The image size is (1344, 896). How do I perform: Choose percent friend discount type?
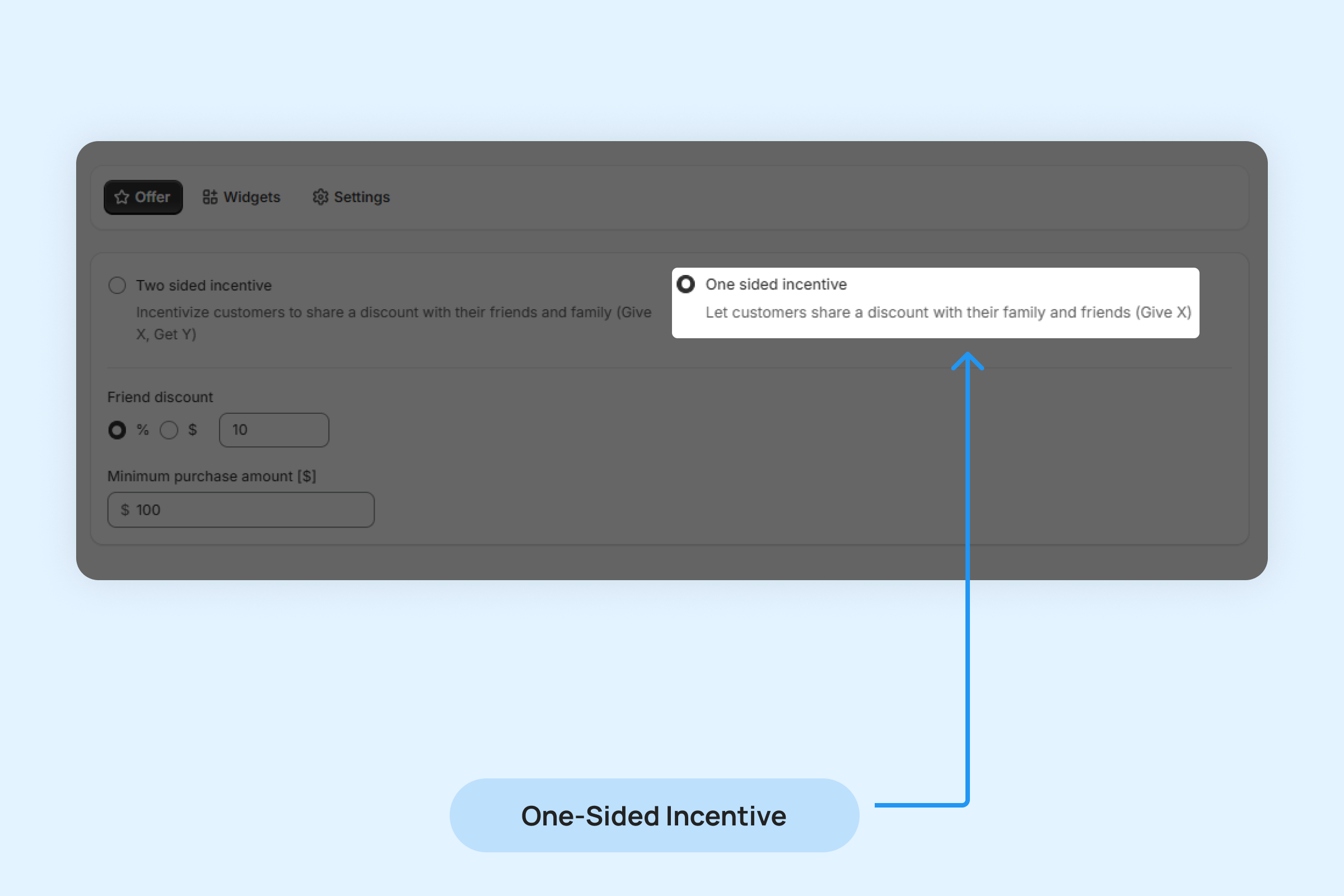[x=117, y=430]
